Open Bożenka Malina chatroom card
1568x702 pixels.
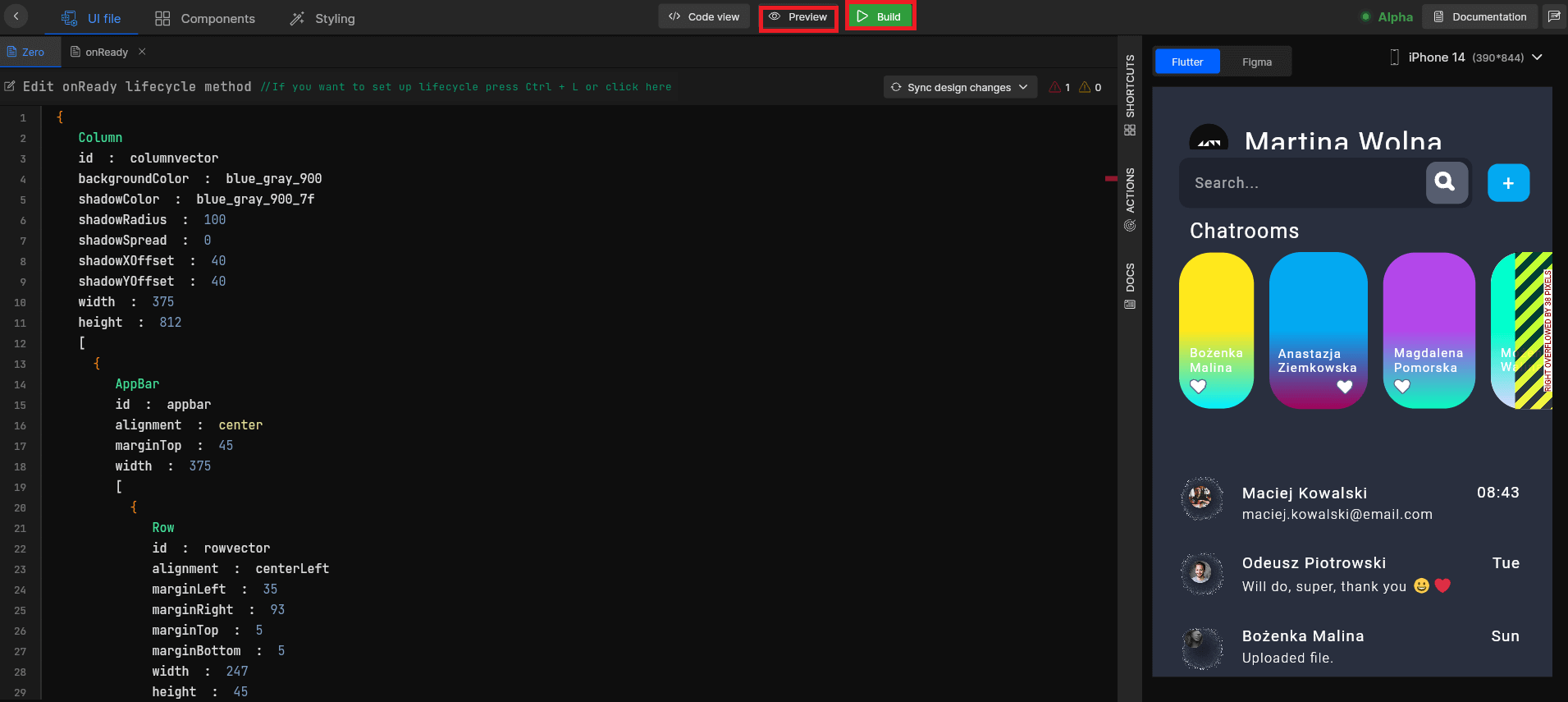point(1216,330)
